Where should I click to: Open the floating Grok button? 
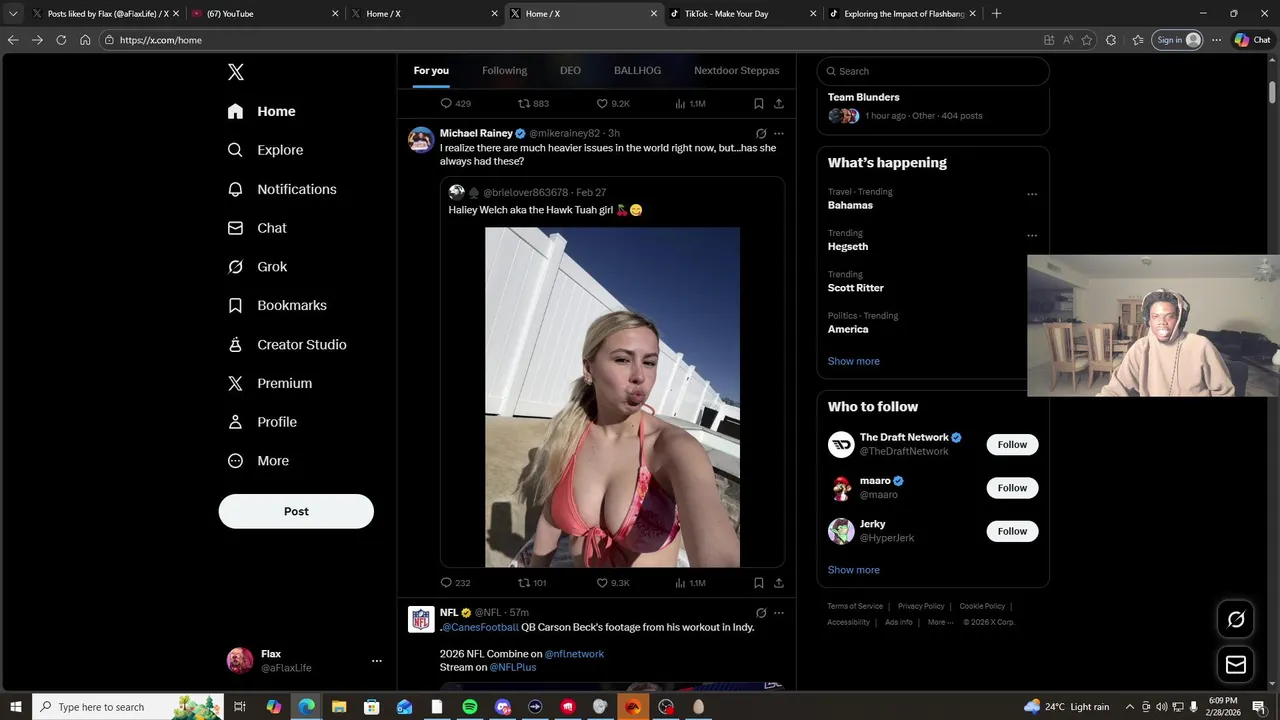[x=1236, y=619]
